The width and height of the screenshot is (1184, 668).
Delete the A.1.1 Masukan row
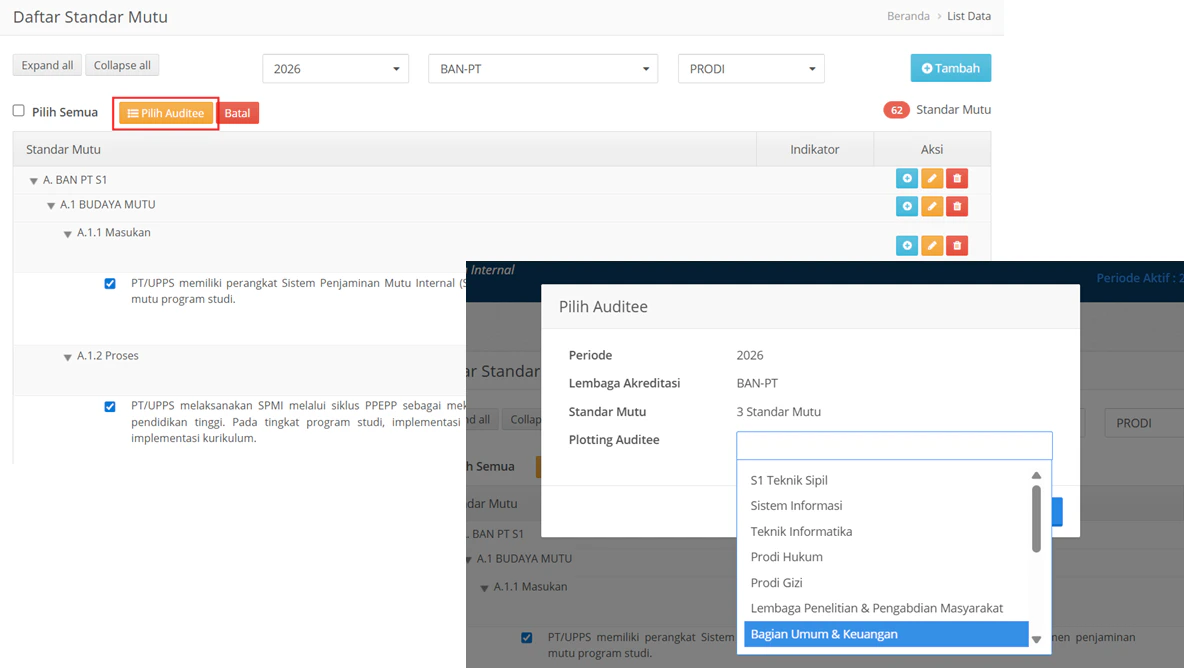coord(957,245)
